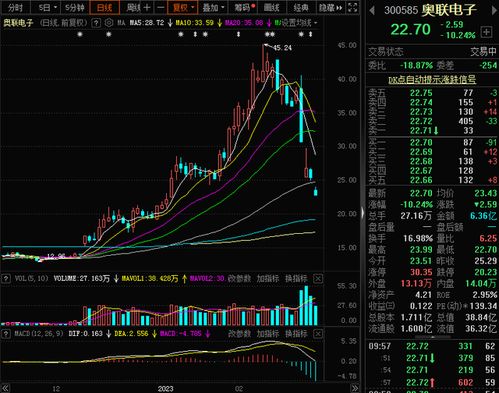Screen dimensions: 499x393
Task: Click 加指标 in the MACD panel
Action: click(x=268, y=334)
